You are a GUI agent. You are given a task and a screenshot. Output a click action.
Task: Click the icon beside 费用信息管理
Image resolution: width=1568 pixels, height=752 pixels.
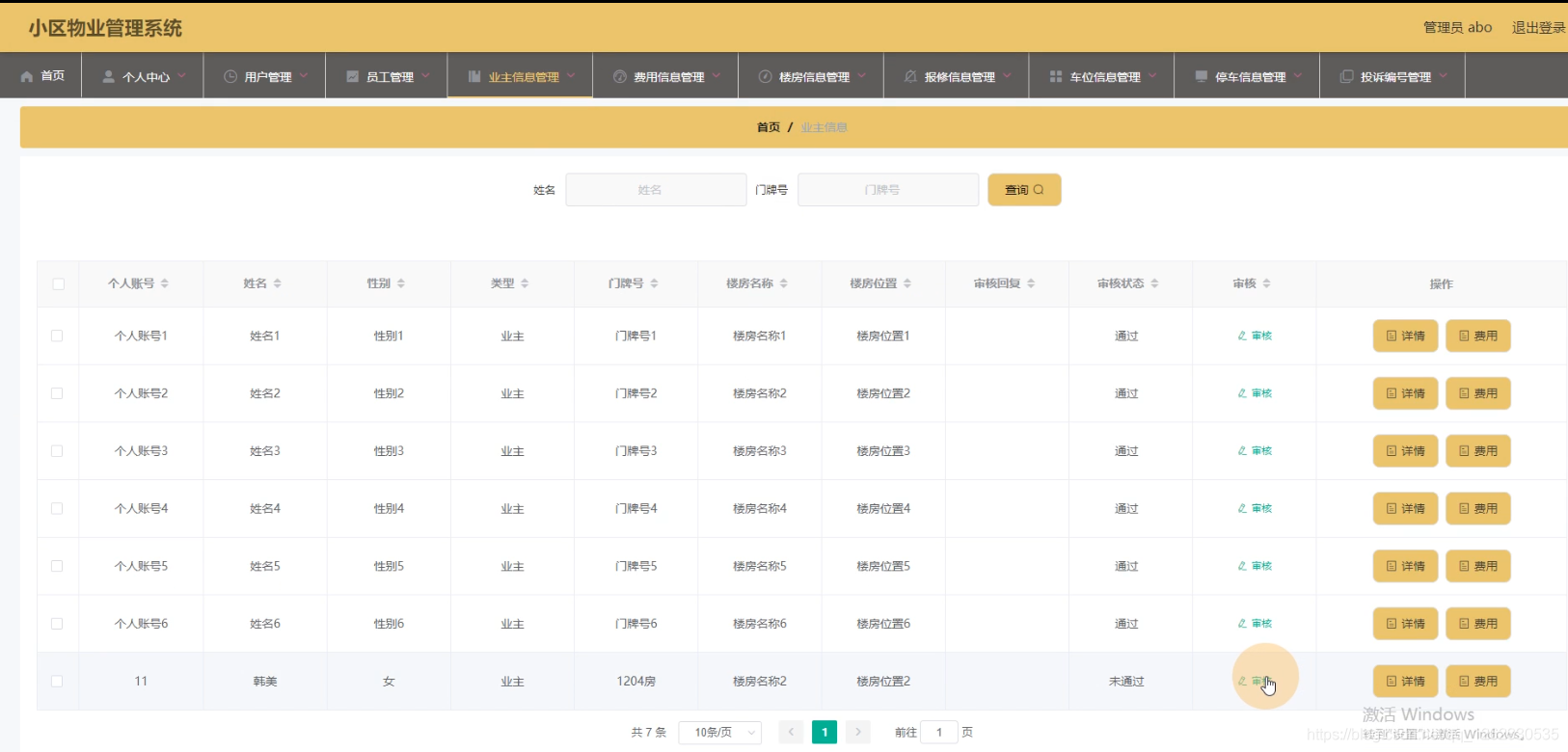tap(620, 76)
